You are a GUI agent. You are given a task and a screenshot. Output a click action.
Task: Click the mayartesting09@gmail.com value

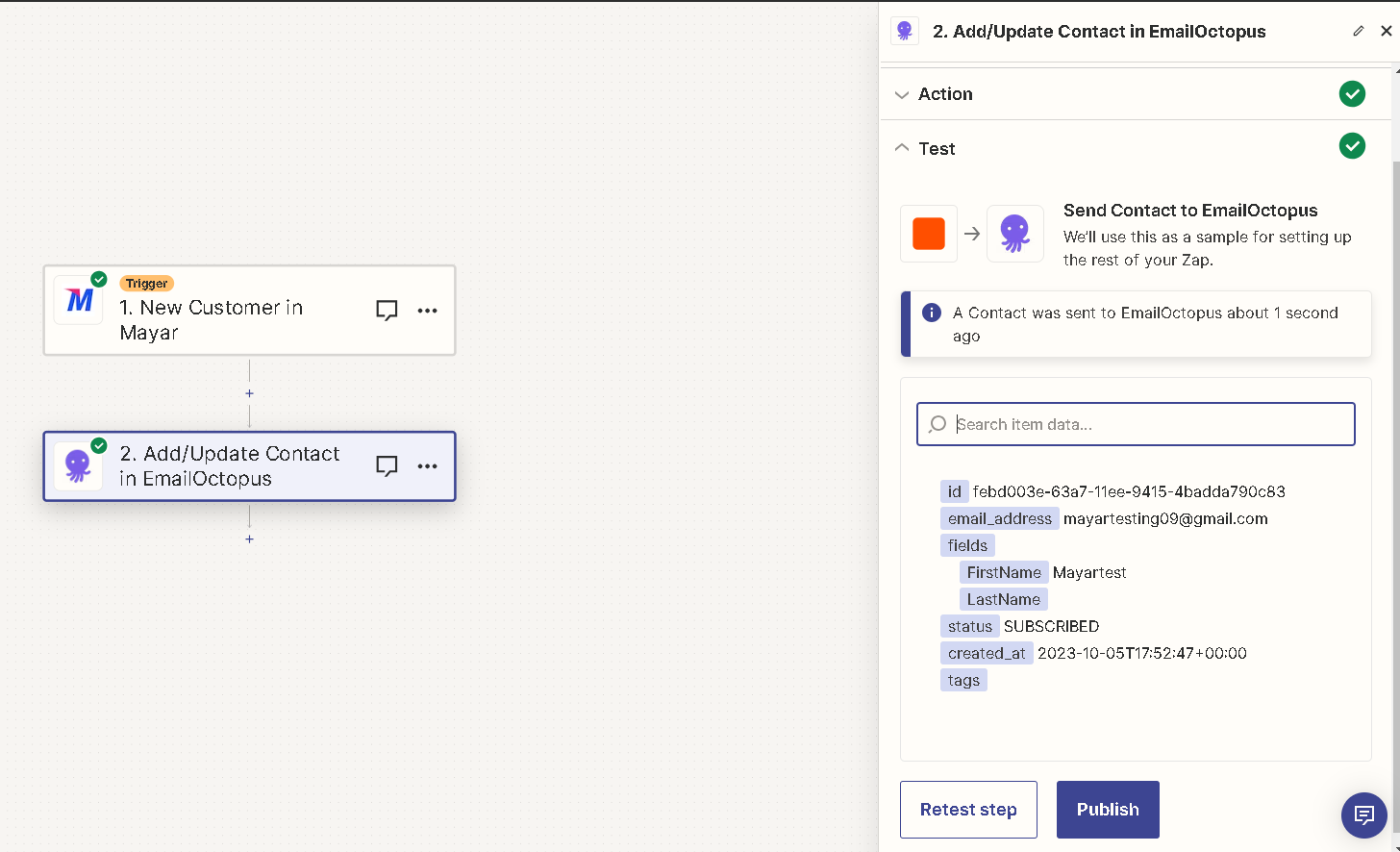point(1165,518)
